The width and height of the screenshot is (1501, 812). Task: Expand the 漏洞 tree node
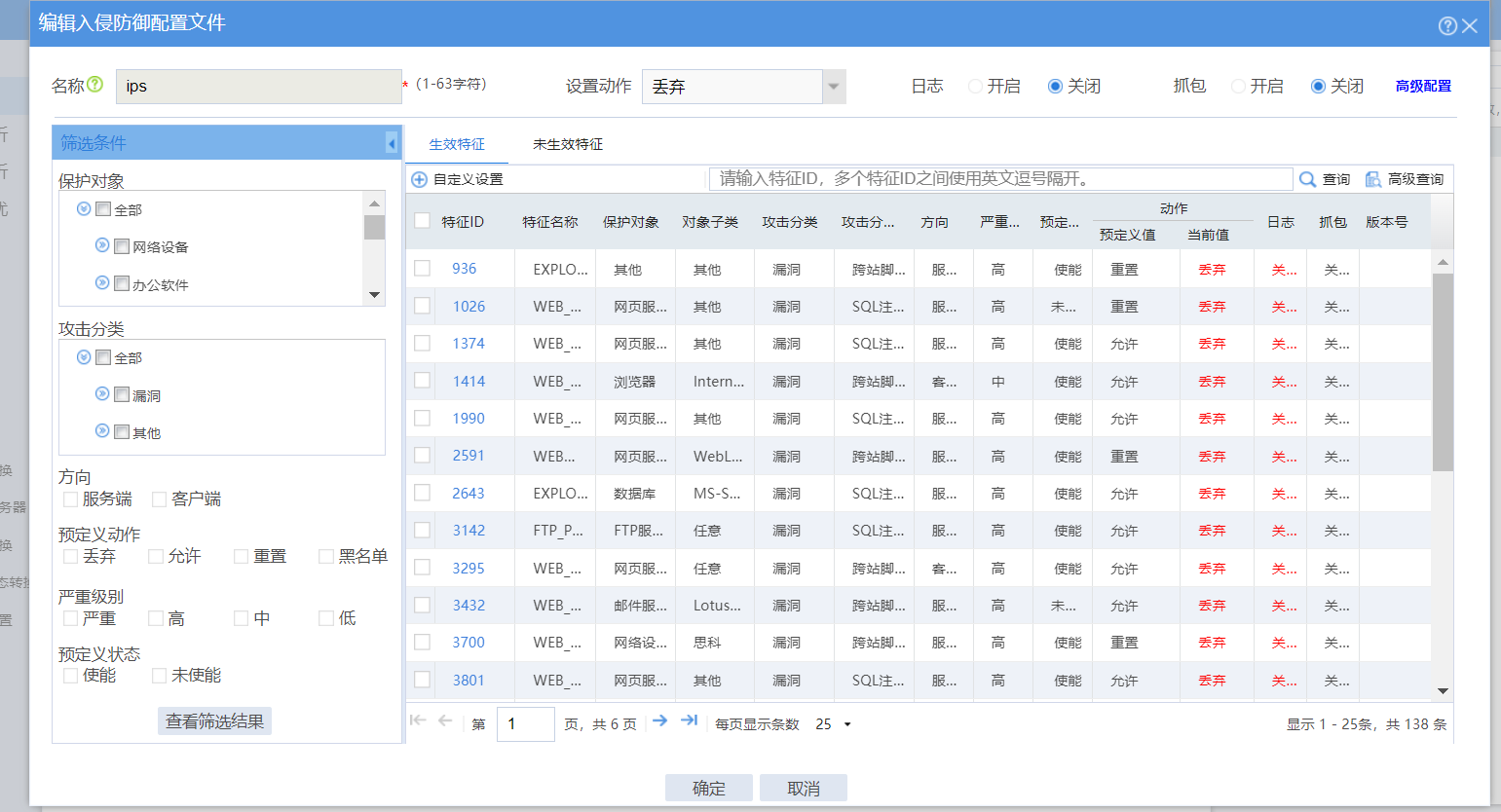point(102,394)
